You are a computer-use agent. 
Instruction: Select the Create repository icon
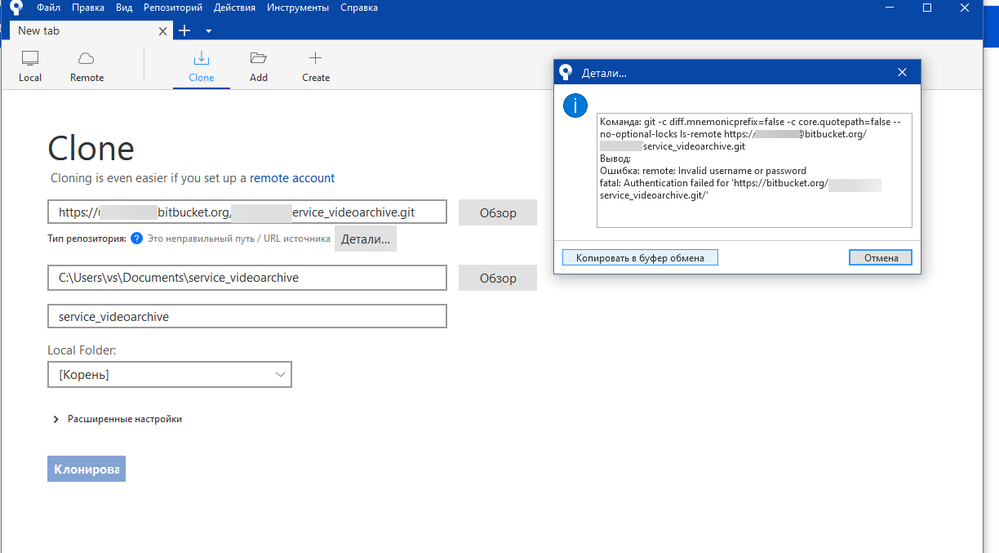click(x=315, y=66)
